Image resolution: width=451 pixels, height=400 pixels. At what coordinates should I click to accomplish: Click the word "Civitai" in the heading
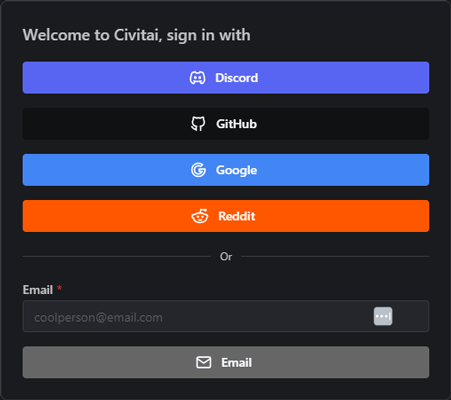(138, 35)
